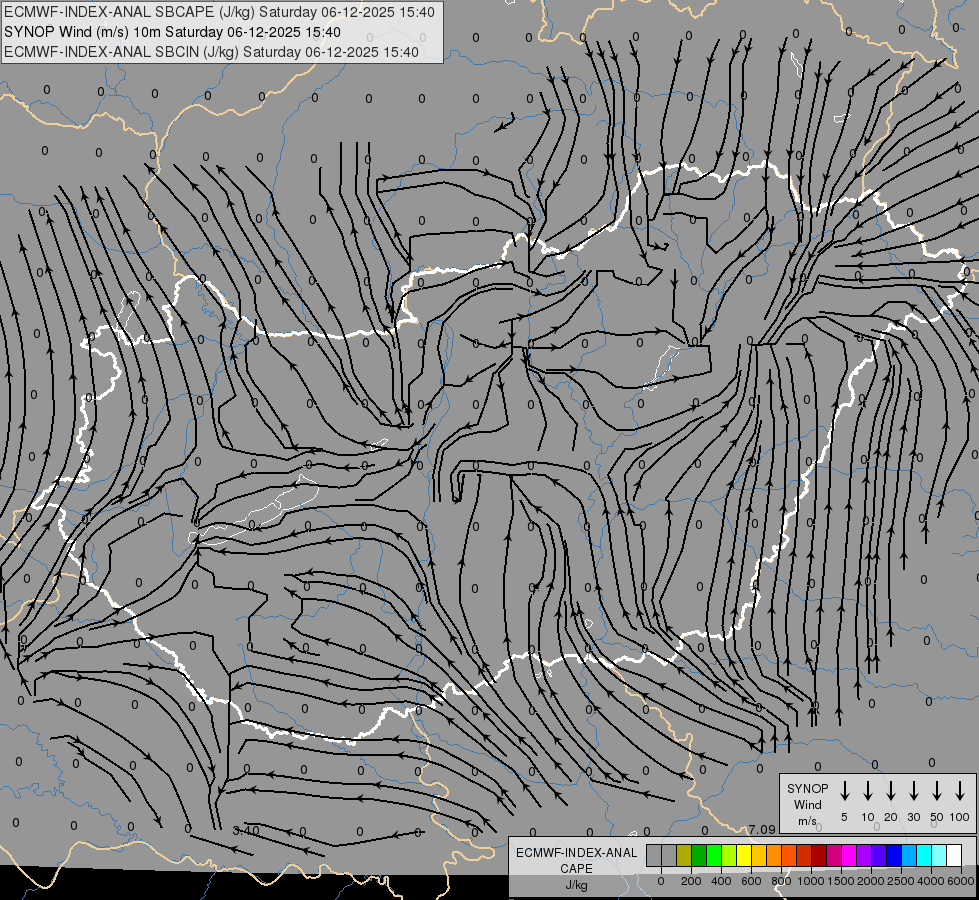Click the 10 m/s wind arrow in legend
The height and width of the screenshot is (900, 979).
click(867, 791)
